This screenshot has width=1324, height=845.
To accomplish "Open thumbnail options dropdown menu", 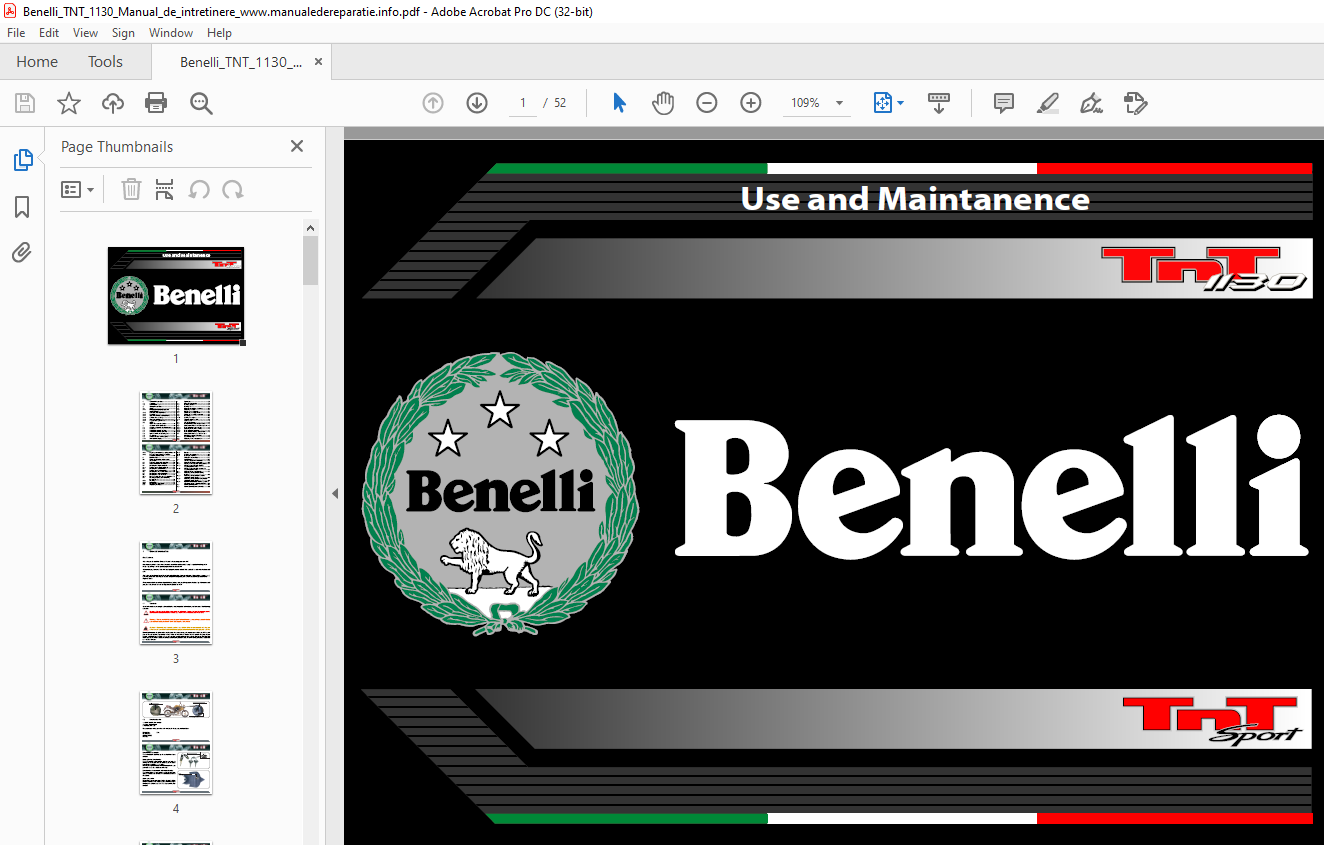I will pos(77,189).
